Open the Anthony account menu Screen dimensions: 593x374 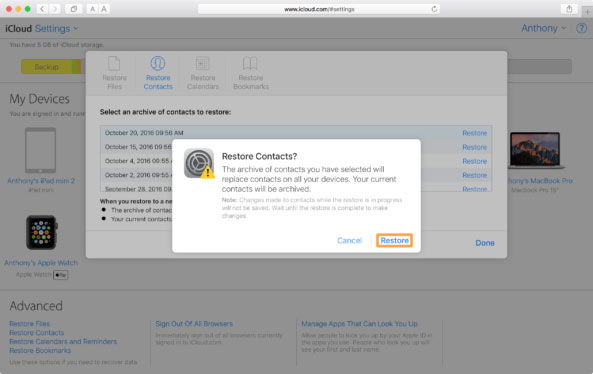543,28
